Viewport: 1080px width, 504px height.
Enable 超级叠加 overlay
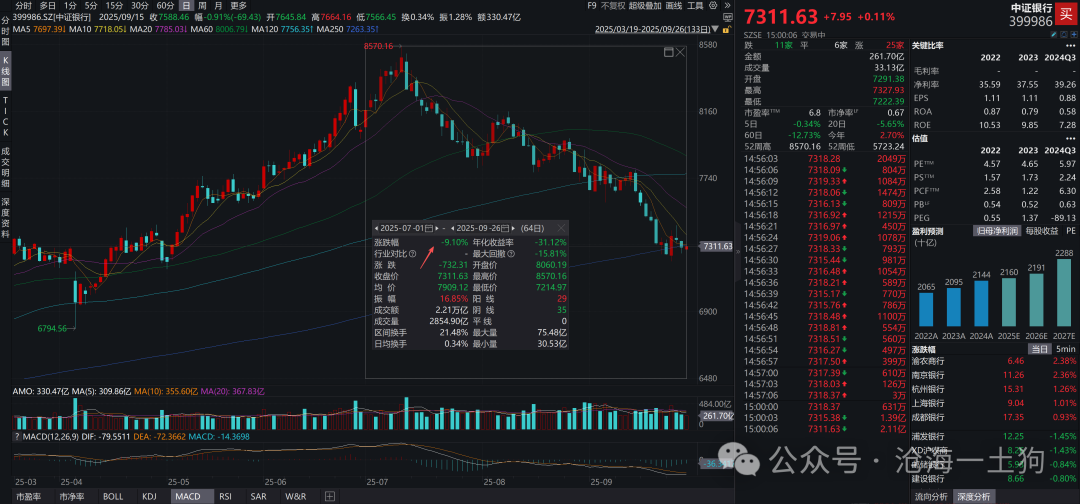[652, 5]
